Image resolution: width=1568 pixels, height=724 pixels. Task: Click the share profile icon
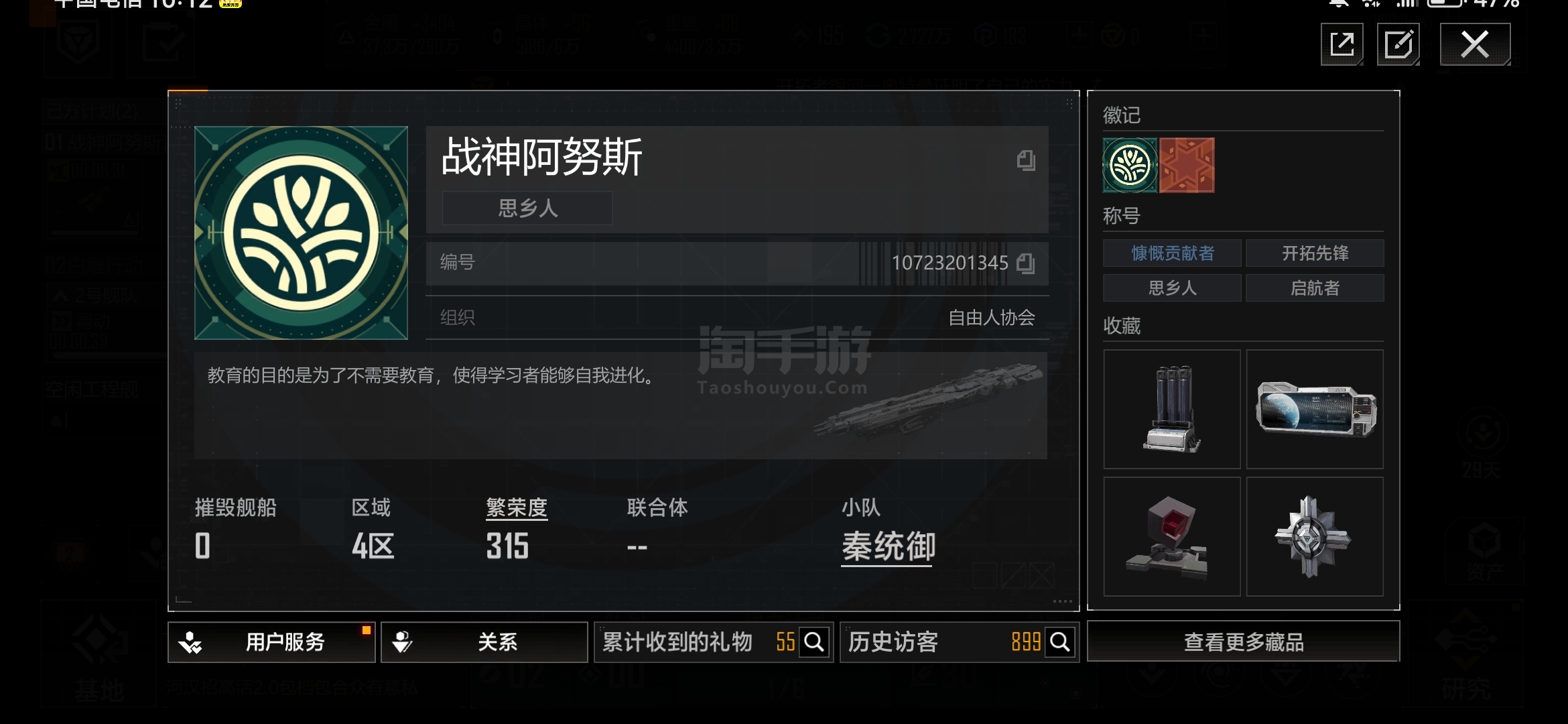[x=1342, y=45]
